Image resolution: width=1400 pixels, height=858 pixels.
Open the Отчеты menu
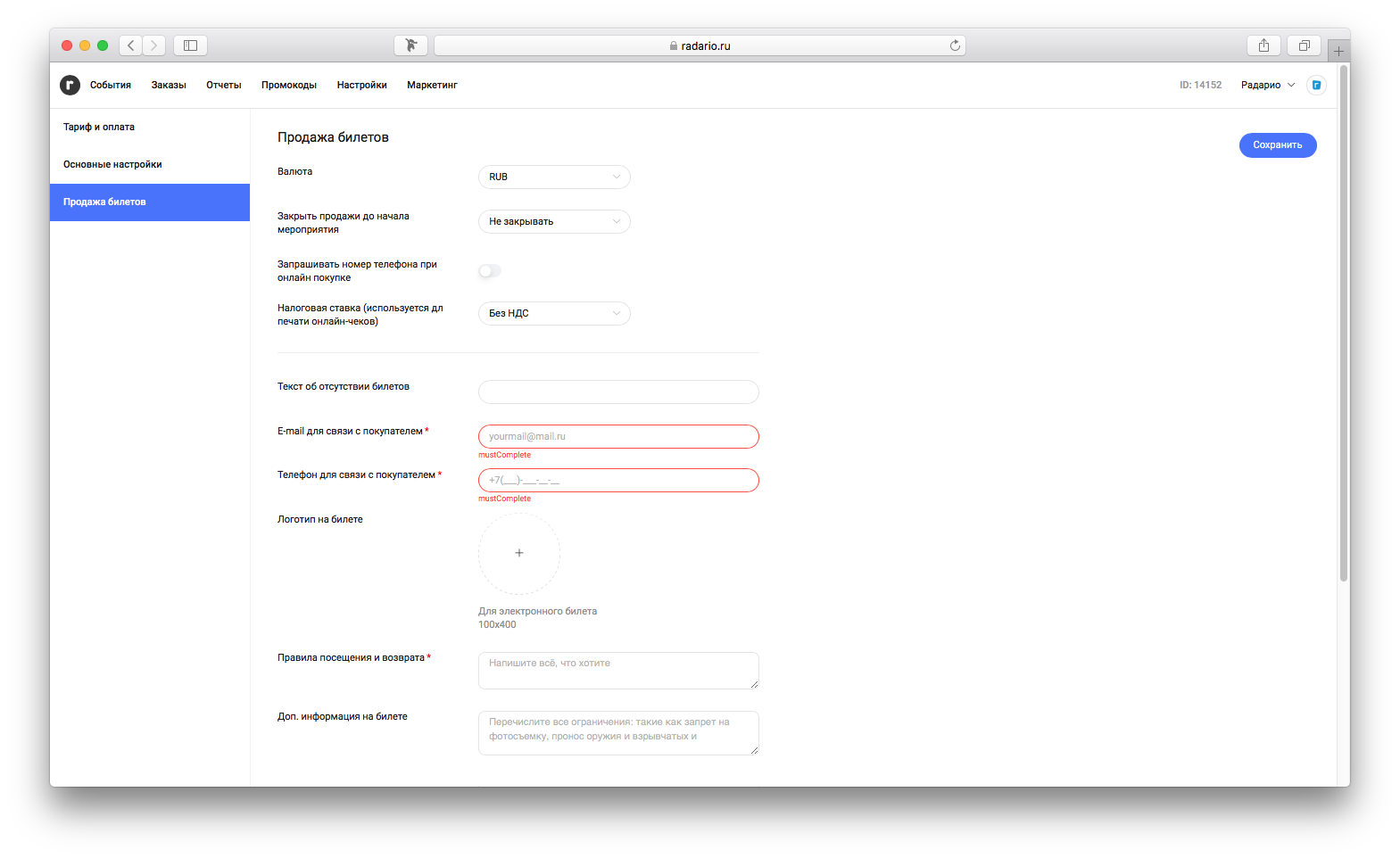[224, 85]
